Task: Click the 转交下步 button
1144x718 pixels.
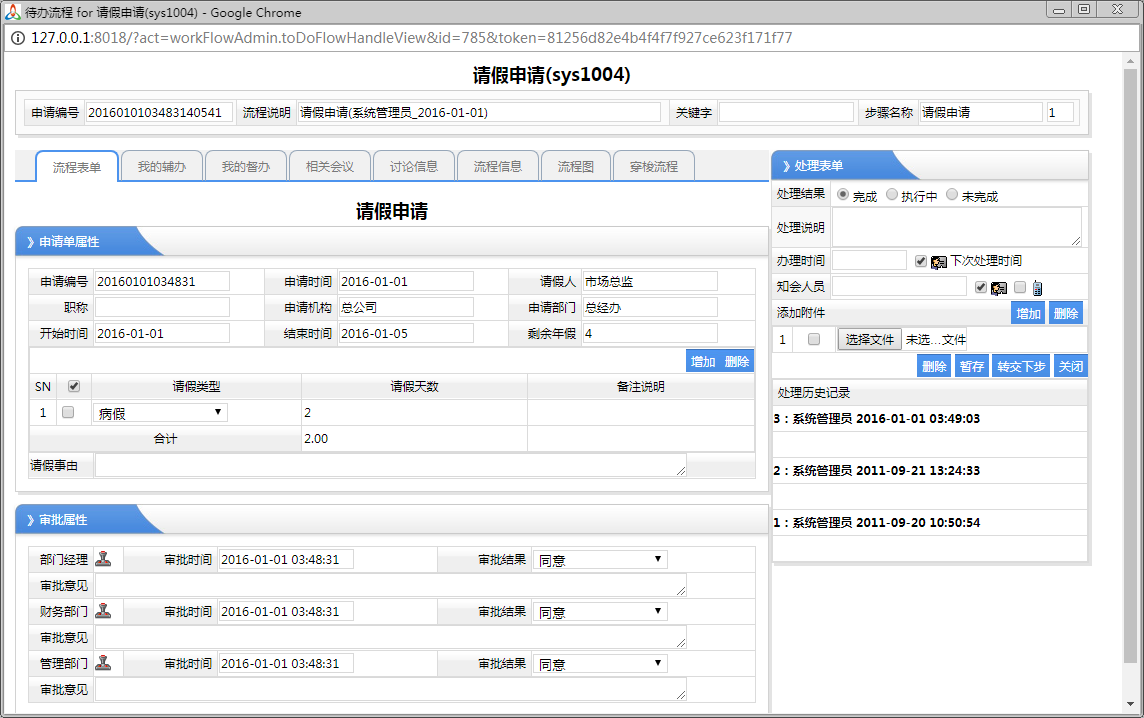Action: (x=1020, y=367)
